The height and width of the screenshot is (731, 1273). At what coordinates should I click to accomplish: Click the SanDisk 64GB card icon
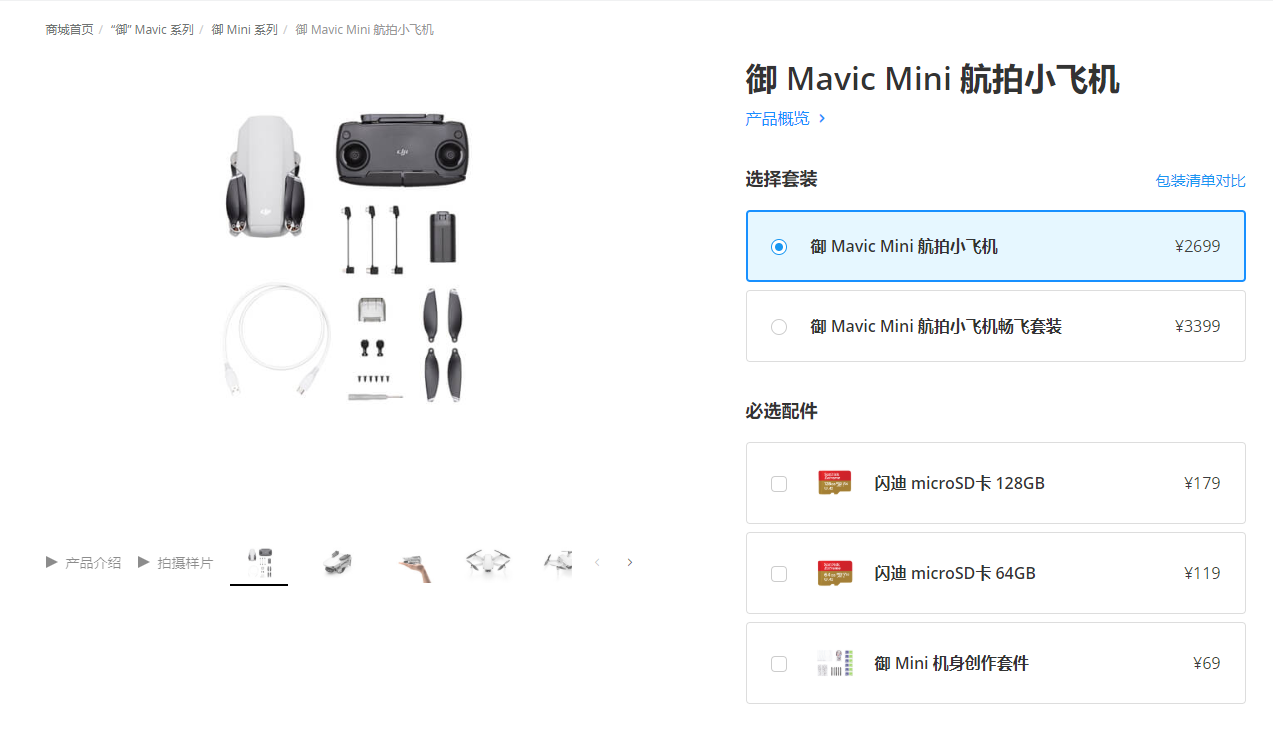(x=834, y=573)
